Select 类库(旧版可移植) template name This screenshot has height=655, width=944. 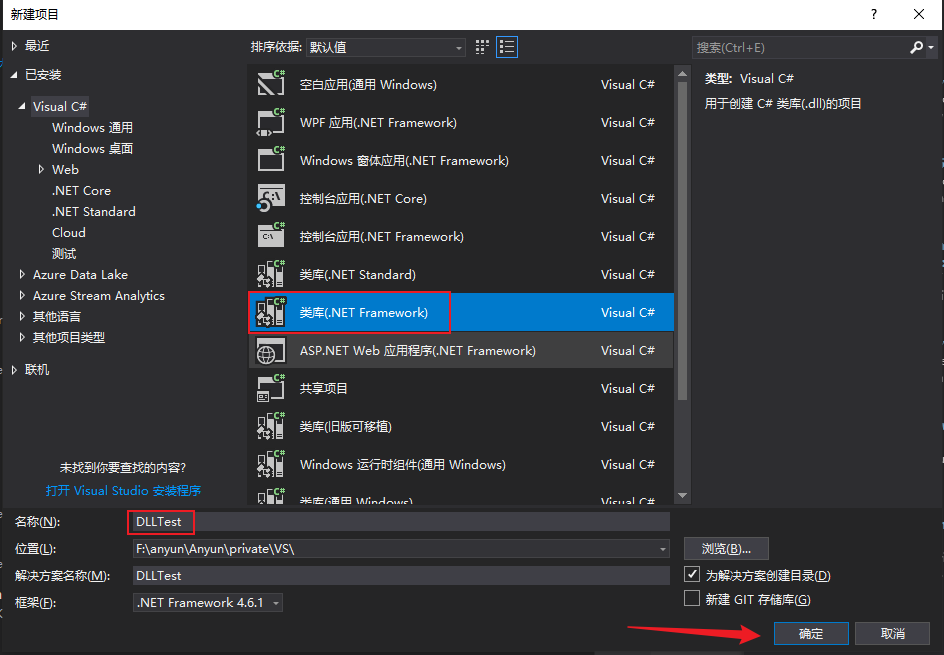point(346,426)
